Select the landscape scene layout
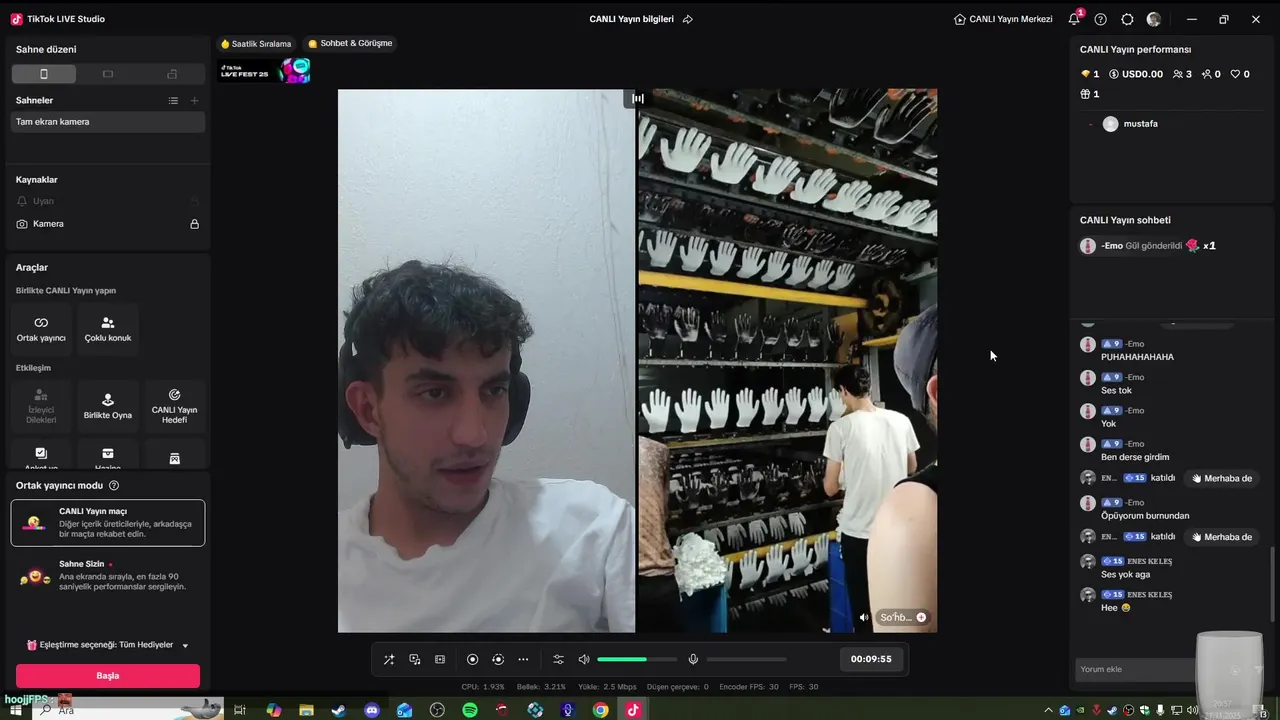 108,74
